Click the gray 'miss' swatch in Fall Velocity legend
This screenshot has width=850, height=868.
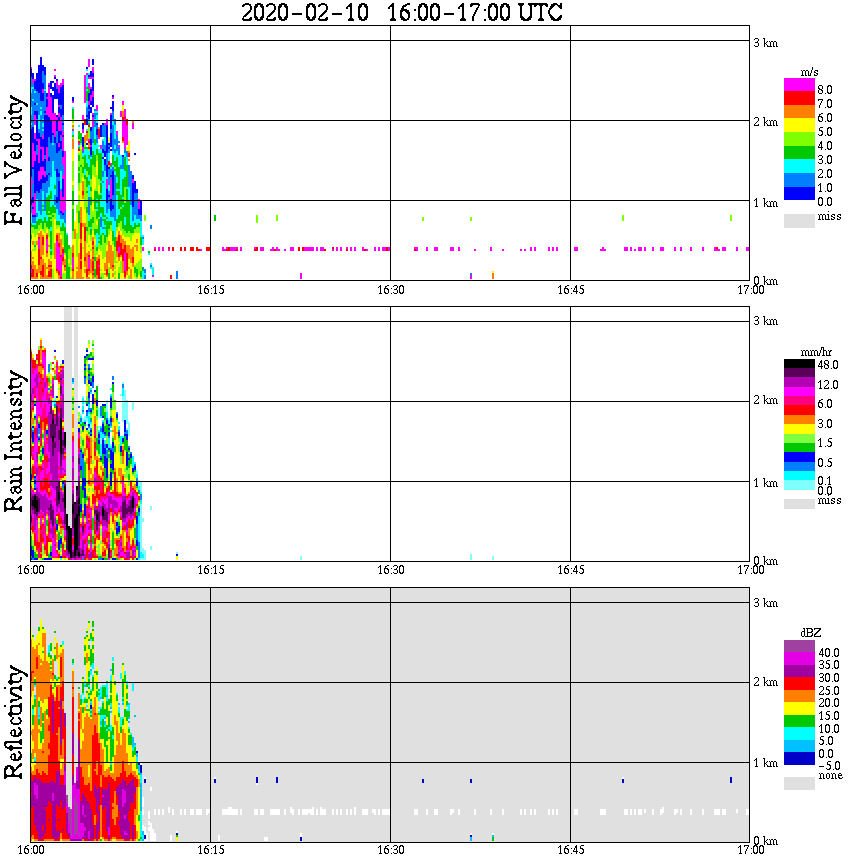click(799, 220)
